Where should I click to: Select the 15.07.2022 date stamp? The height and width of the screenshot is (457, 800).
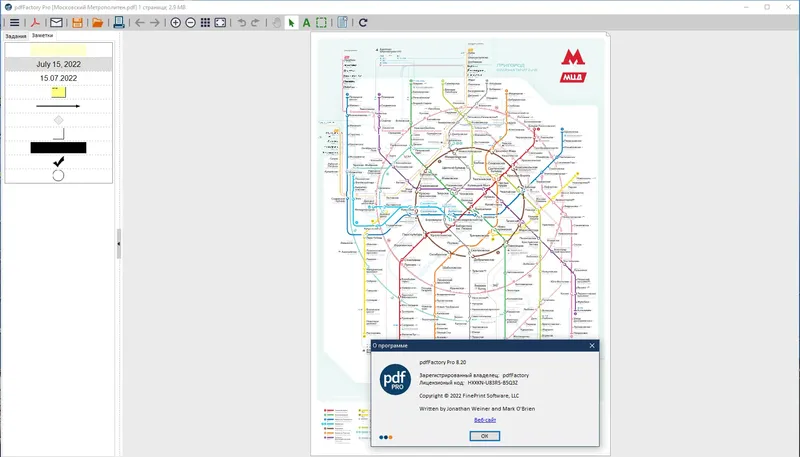(58, 78)
